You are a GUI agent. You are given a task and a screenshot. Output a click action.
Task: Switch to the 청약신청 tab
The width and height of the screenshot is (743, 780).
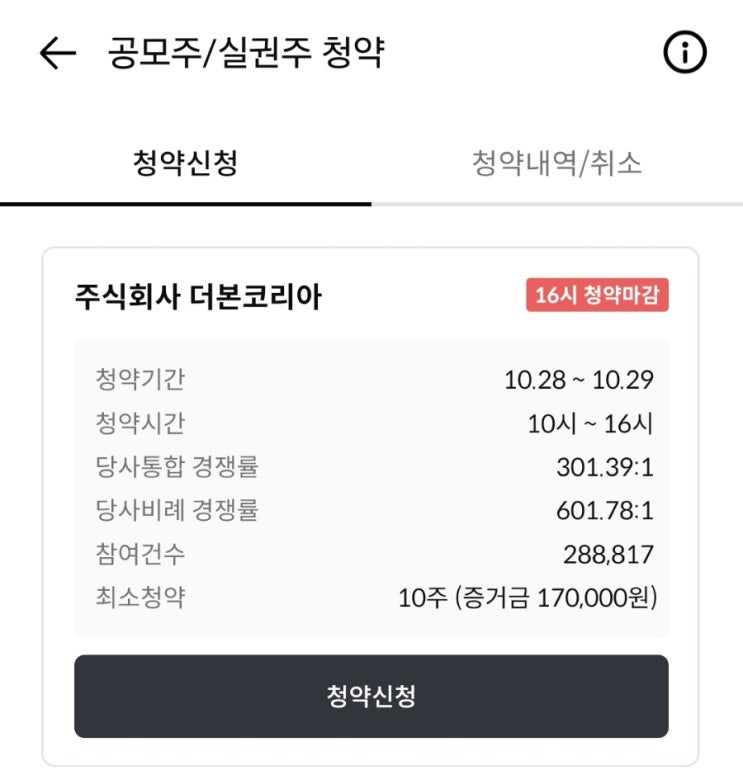click(x=185, y=164)
